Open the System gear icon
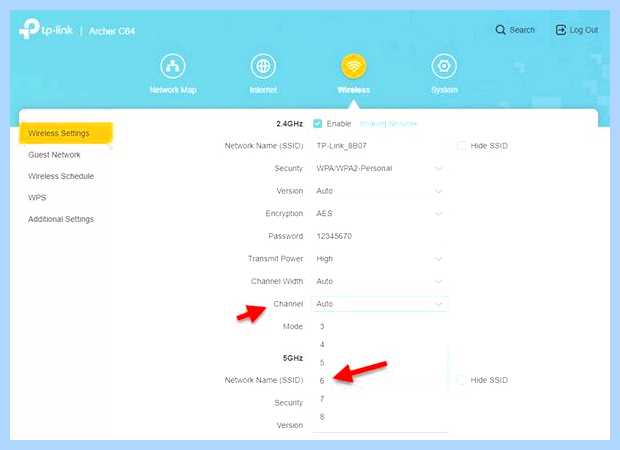This screenshot has width=620, height=450. pyautogui.click(x=444, y=66)
